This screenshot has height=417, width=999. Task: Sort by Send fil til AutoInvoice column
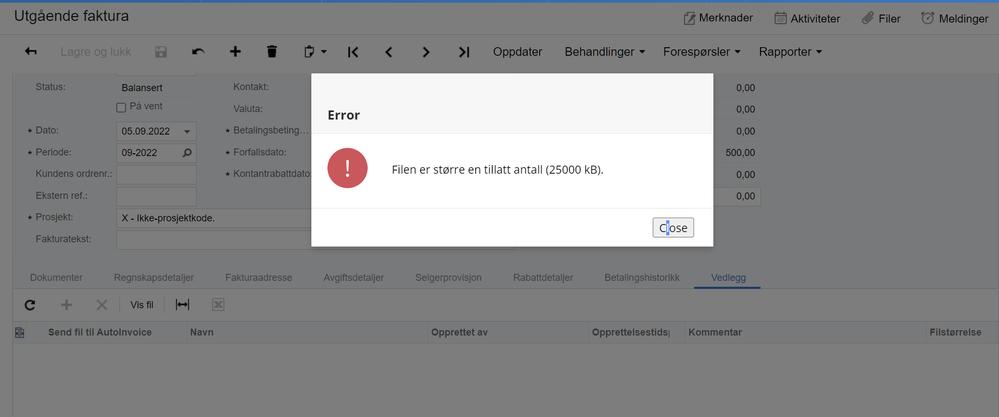click(100, 332)
